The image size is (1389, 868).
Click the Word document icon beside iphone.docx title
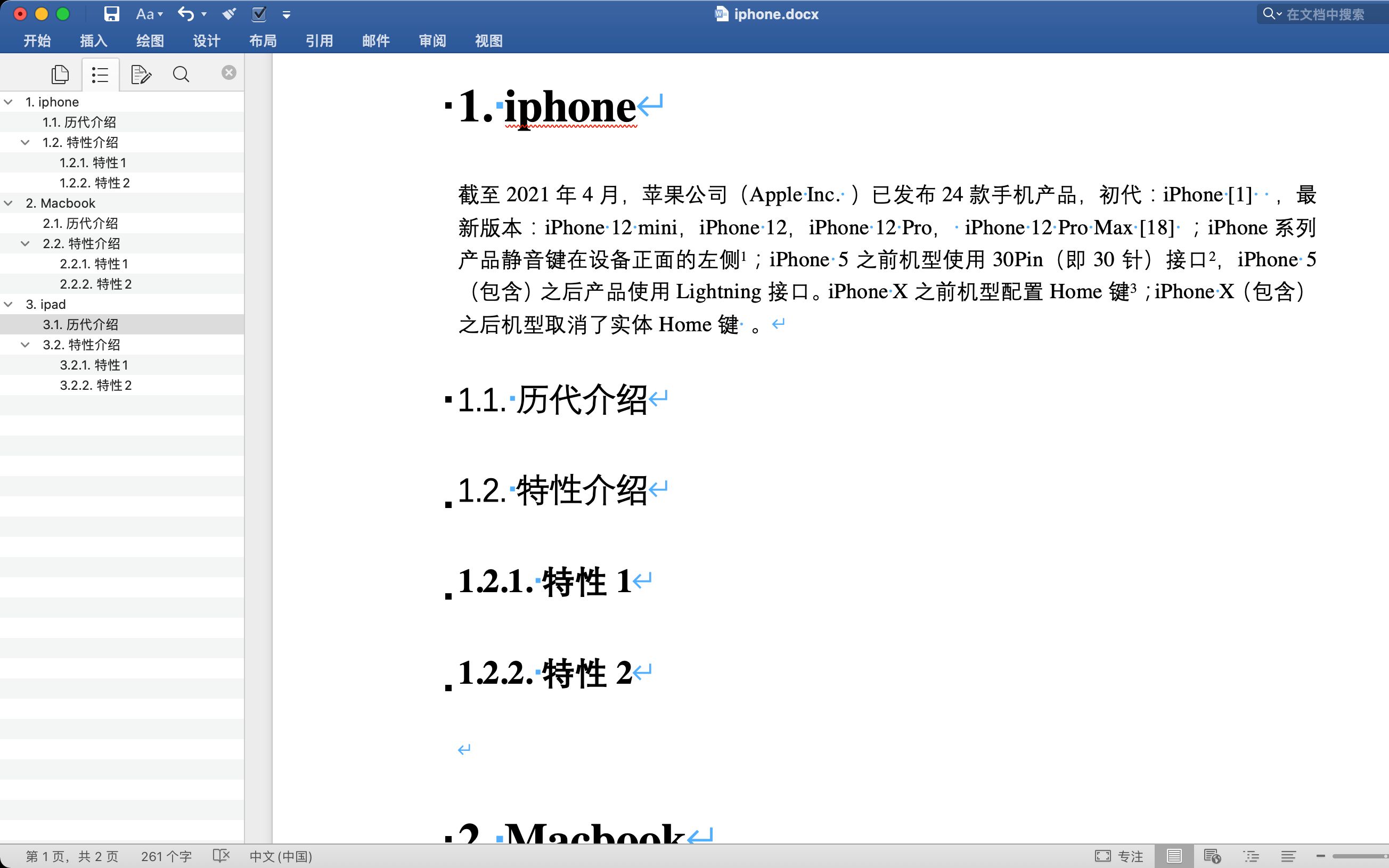pyautogui.click(x=722, y=14)
